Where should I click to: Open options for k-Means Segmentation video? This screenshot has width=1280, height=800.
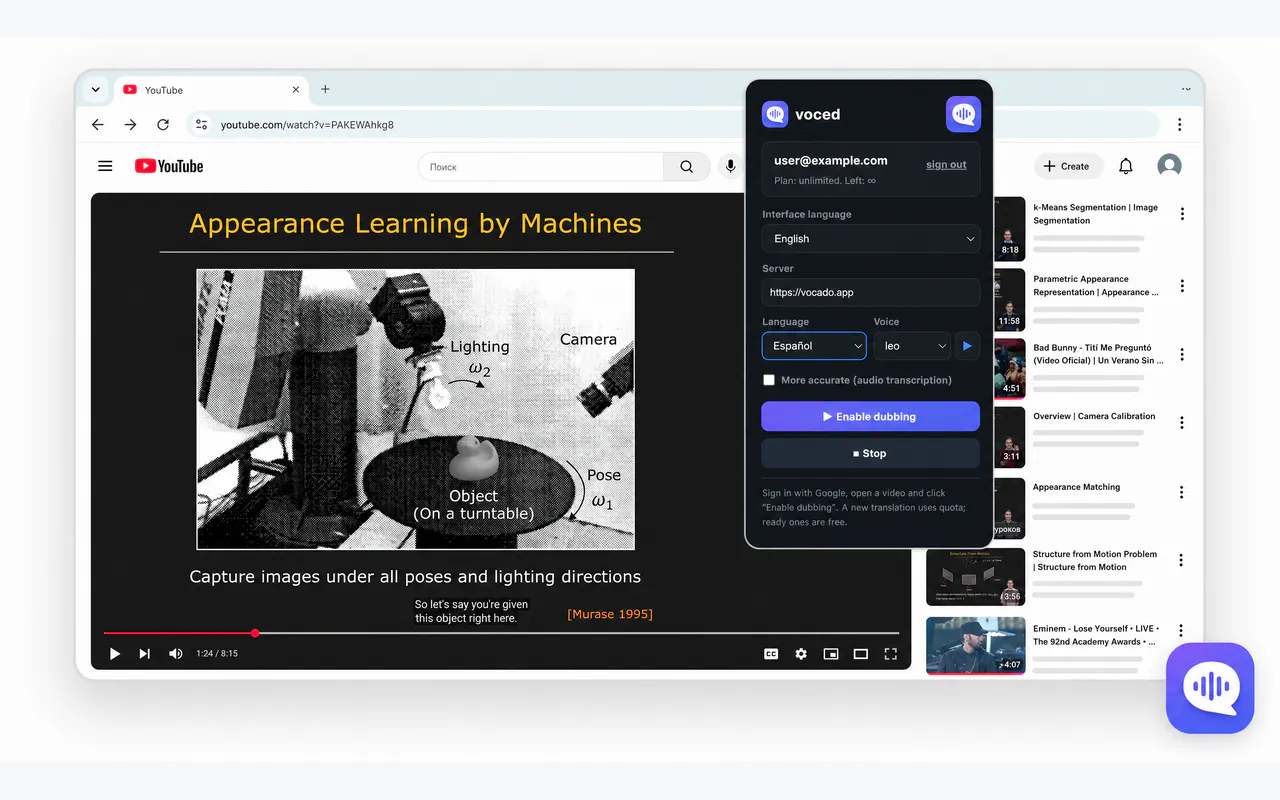click(1182, 214)
